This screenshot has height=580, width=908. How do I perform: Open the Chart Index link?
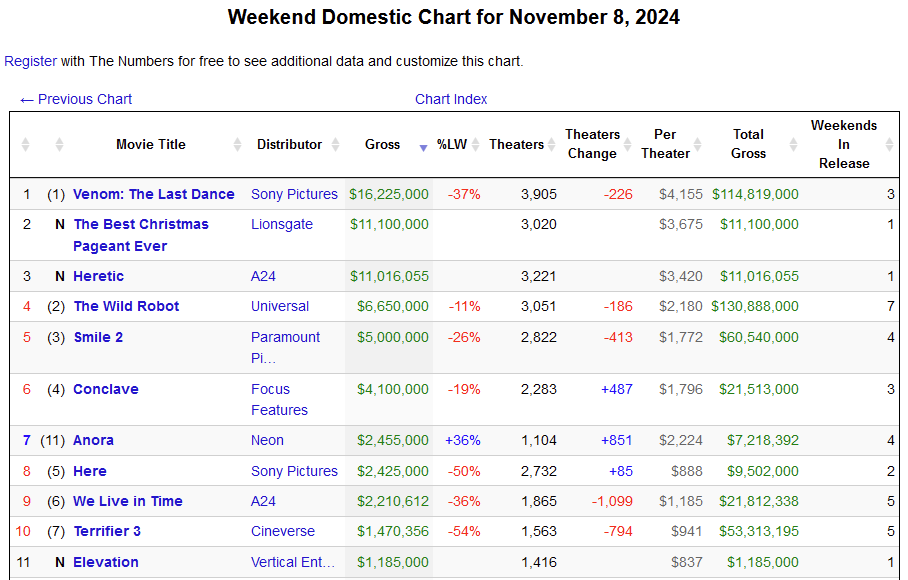pos(451,99)
